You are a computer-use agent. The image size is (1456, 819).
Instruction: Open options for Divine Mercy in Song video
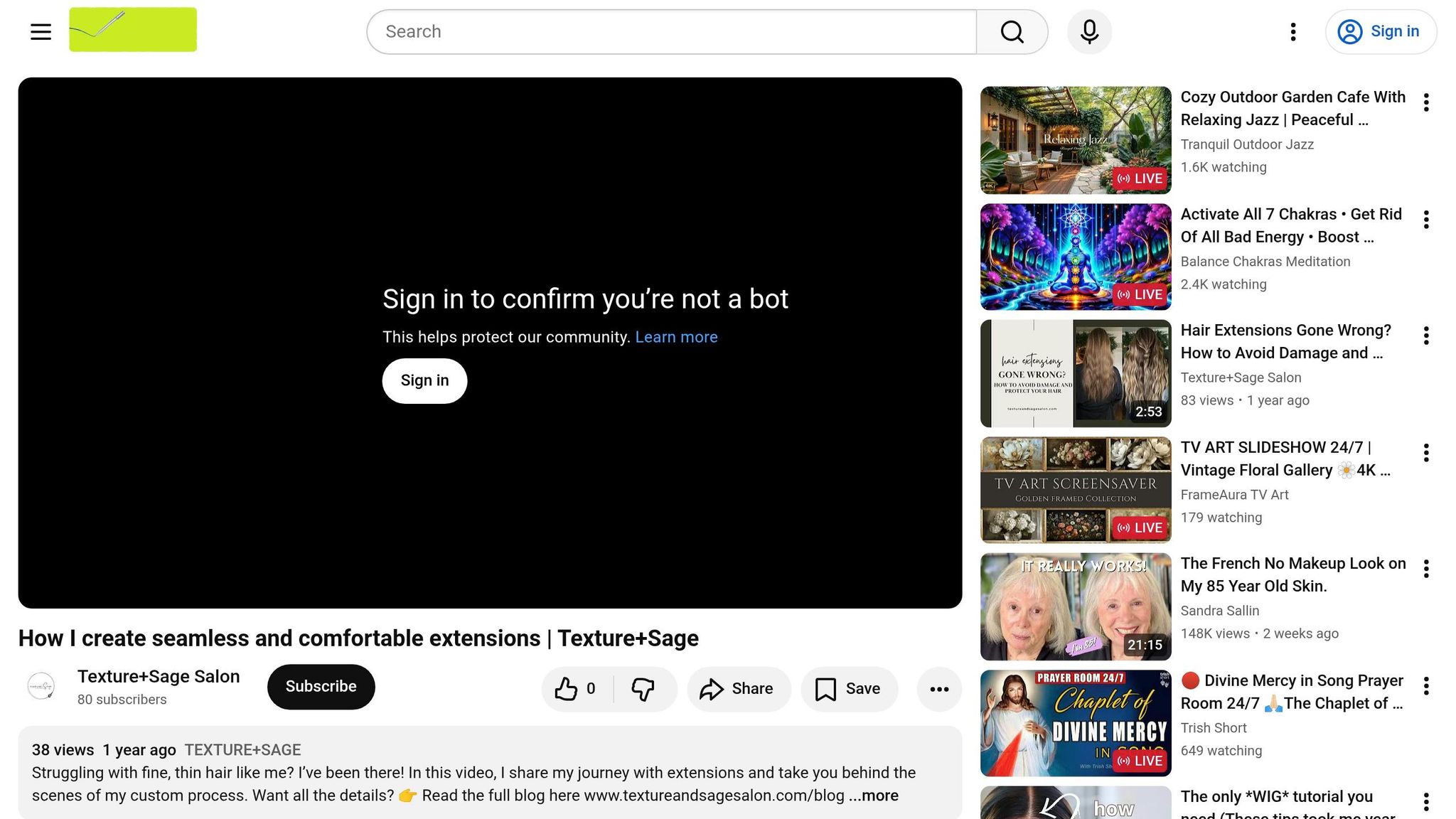(1426, 687)
